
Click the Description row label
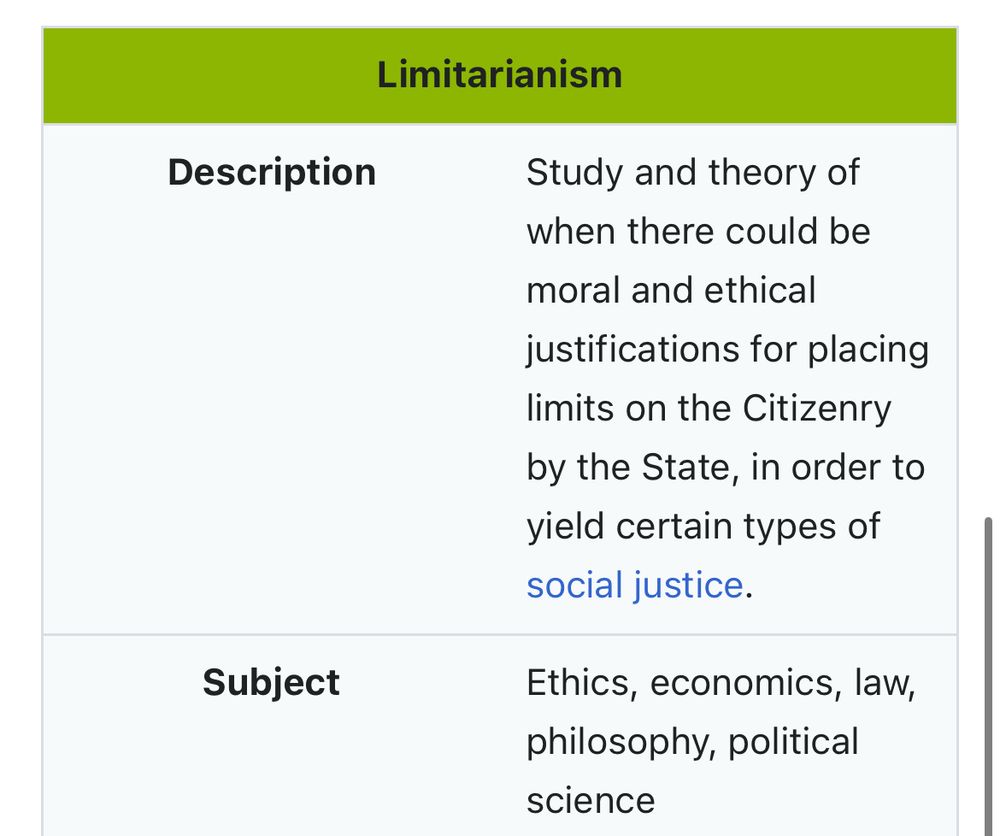(x=271, y=172)
